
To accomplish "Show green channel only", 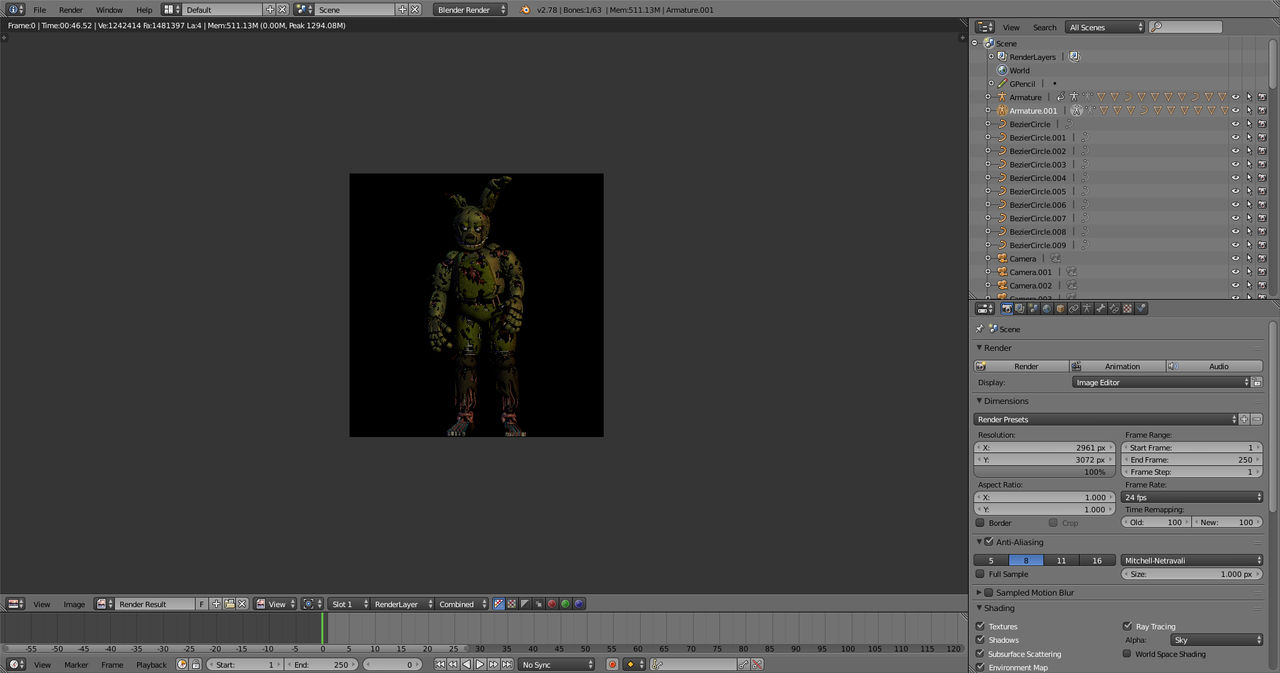I will [565, 604].
